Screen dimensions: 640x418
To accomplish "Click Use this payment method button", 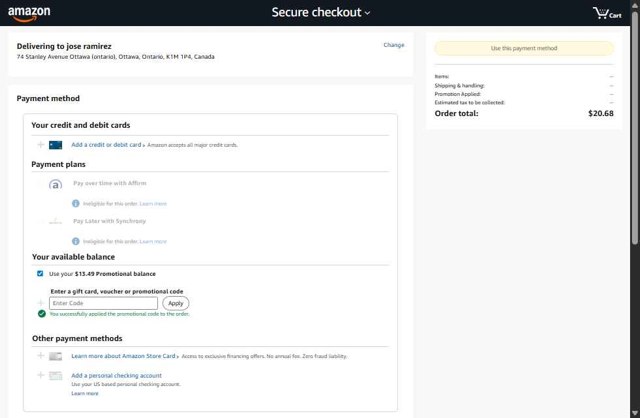I will click(524, 48).
